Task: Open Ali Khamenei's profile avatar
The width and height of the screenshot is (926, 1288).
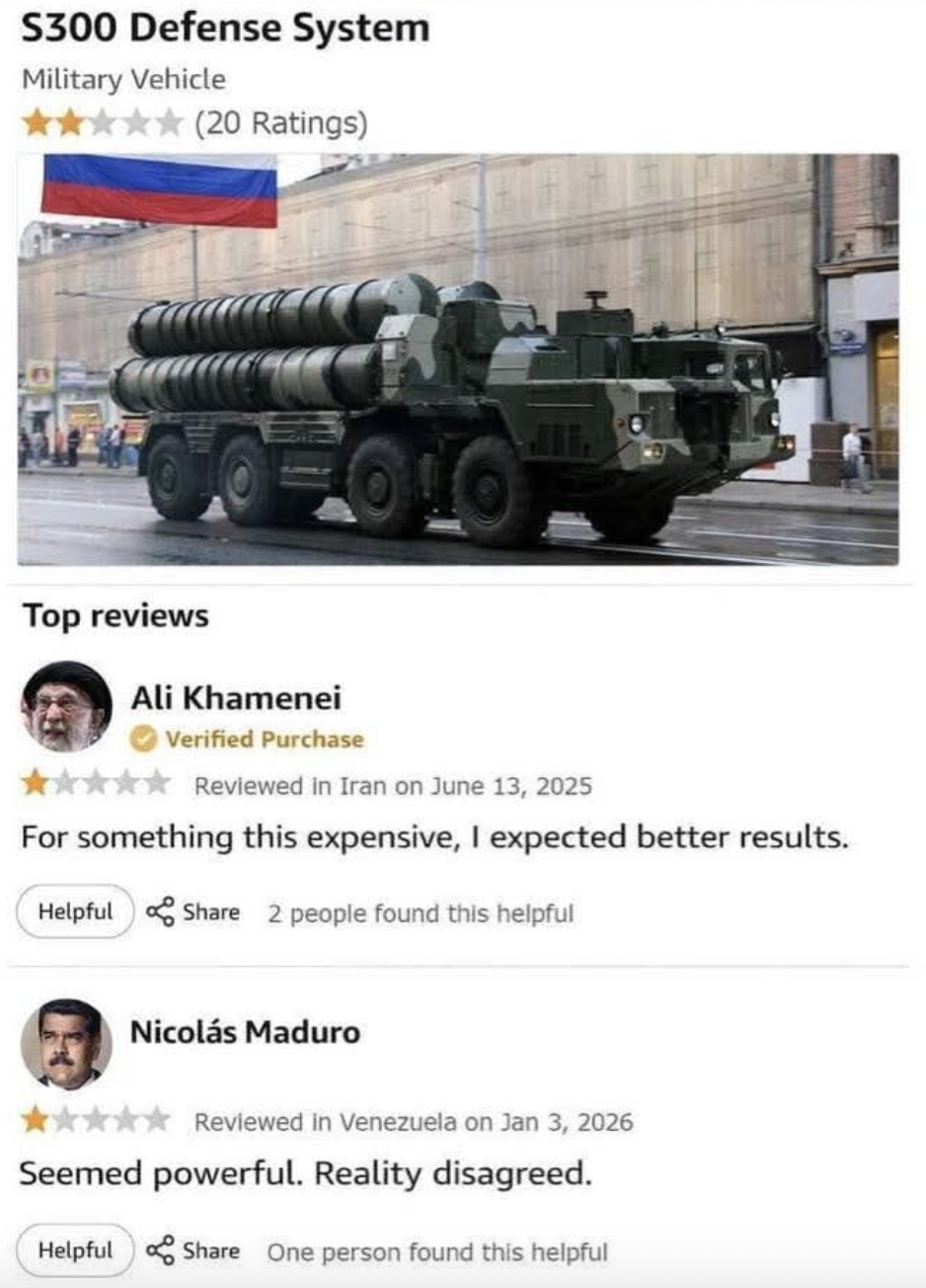Action: click(66, 707)
